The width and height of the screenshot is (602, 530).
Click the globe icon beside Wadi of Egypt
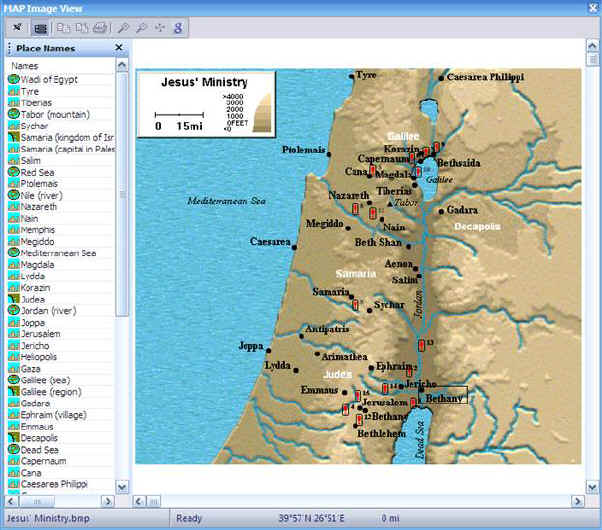point(14,79)
